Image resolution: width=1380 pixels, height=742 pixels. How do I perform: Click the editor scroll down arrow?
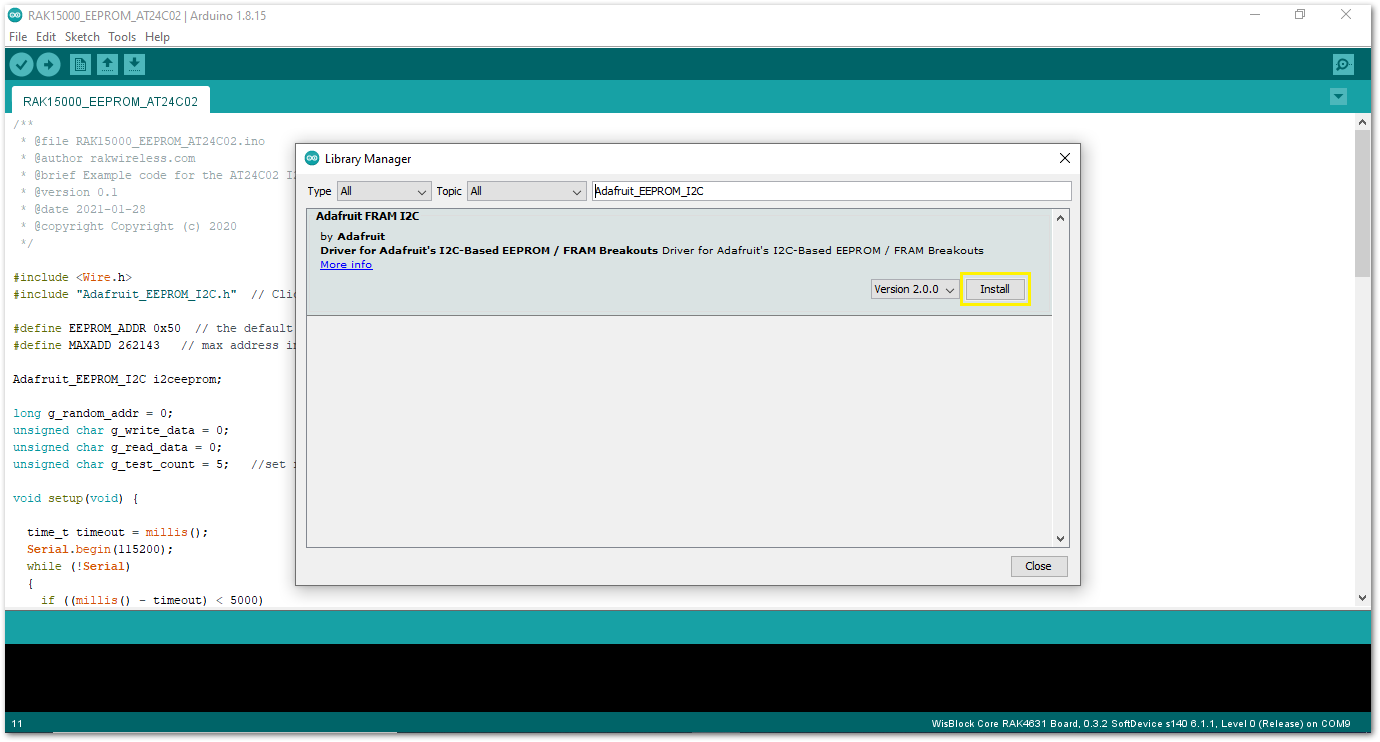(x=1362, y=597)
